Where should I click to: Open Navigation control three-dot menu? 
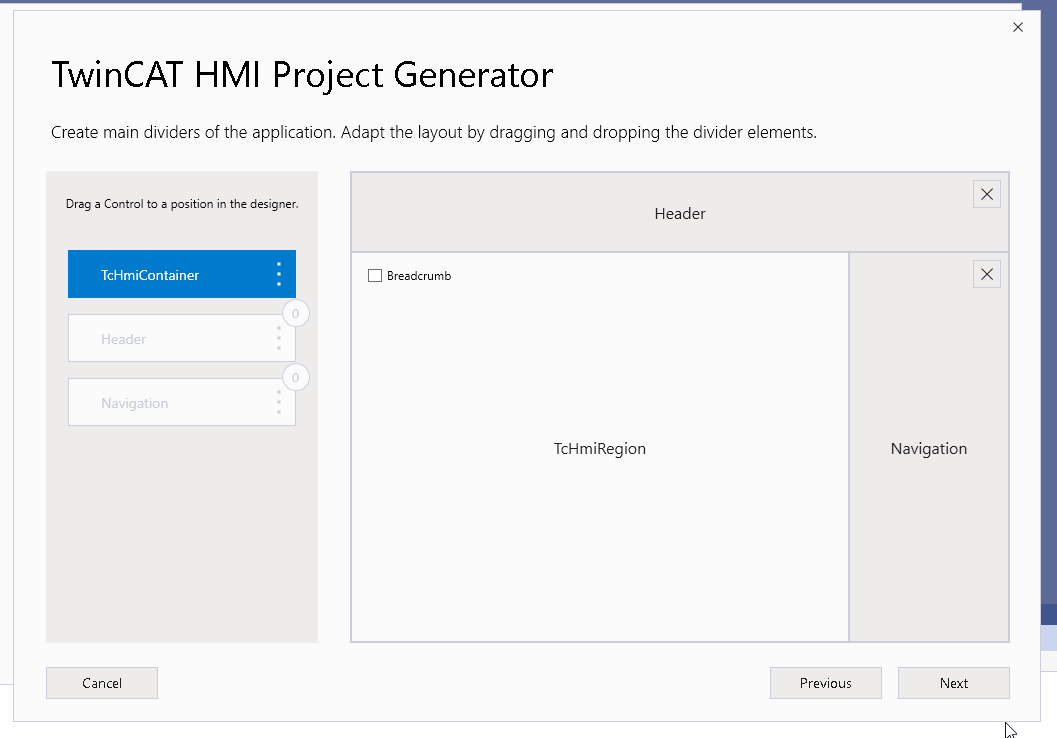click(278, 402)
